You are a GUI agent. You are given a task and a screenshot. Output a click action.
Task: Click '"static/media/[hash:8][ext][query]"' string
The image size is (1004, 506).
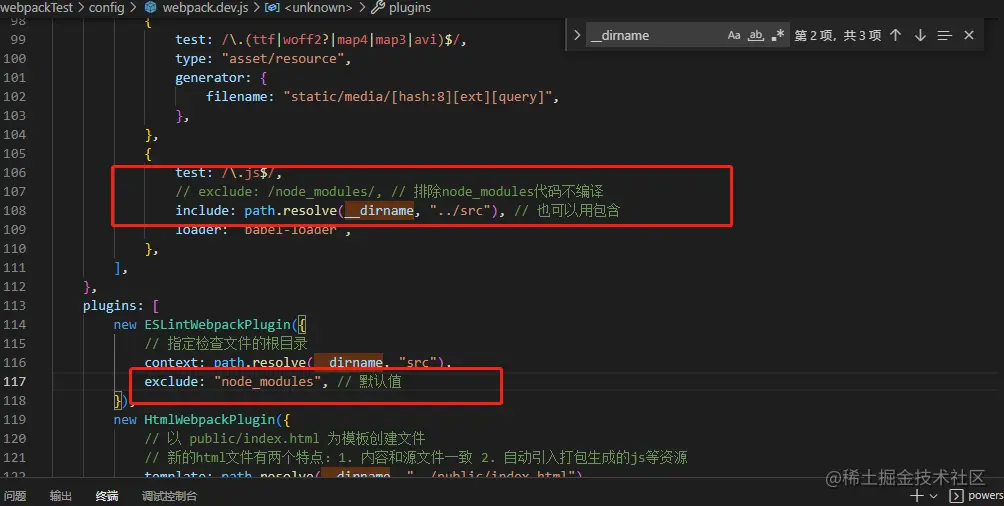pyautogui.click(x=418, y=97)
